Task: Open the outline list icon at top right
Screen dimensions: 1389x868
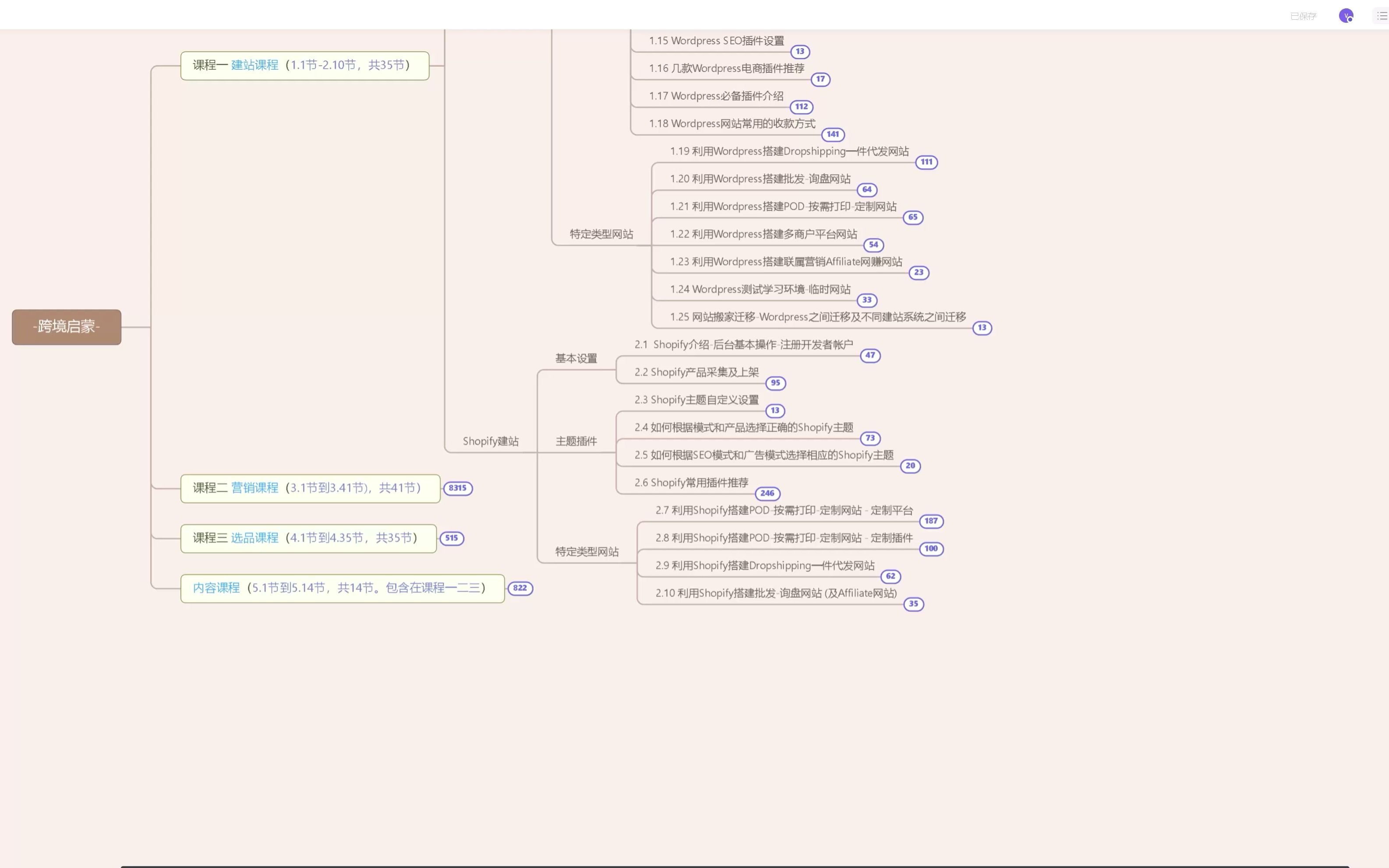Action: (1382, 15)
